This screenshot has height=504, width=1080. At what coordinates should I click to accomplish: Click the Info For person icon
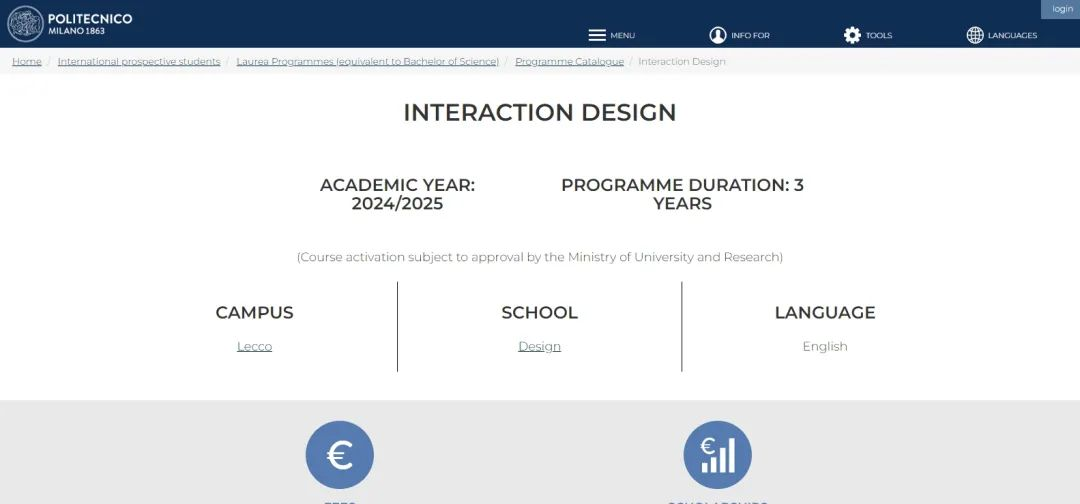click(x=717, y=35)
